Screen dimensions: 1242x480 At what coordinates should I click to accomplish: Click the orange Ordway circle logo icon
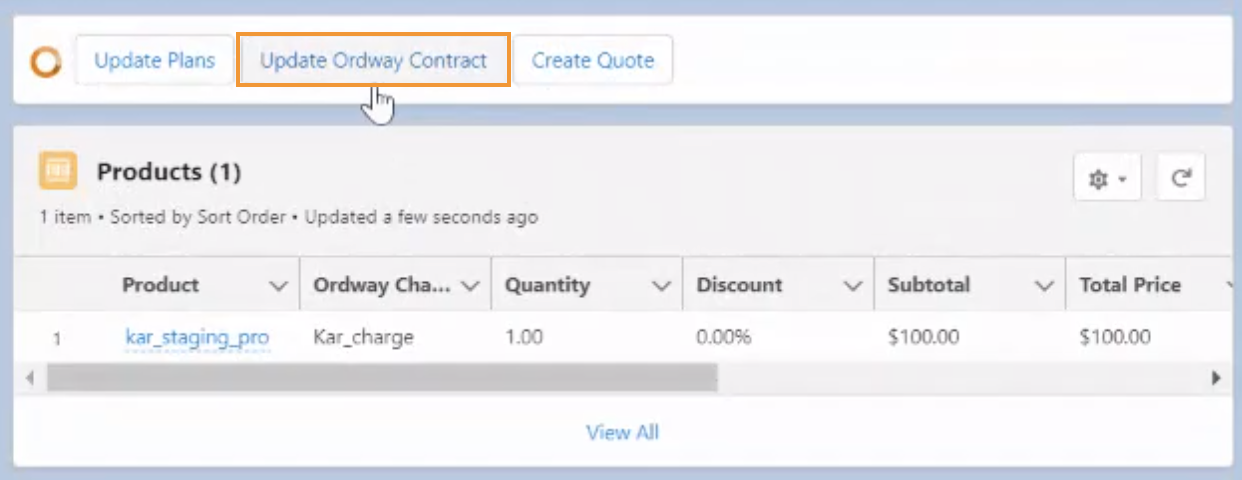[x=45, y=61]
